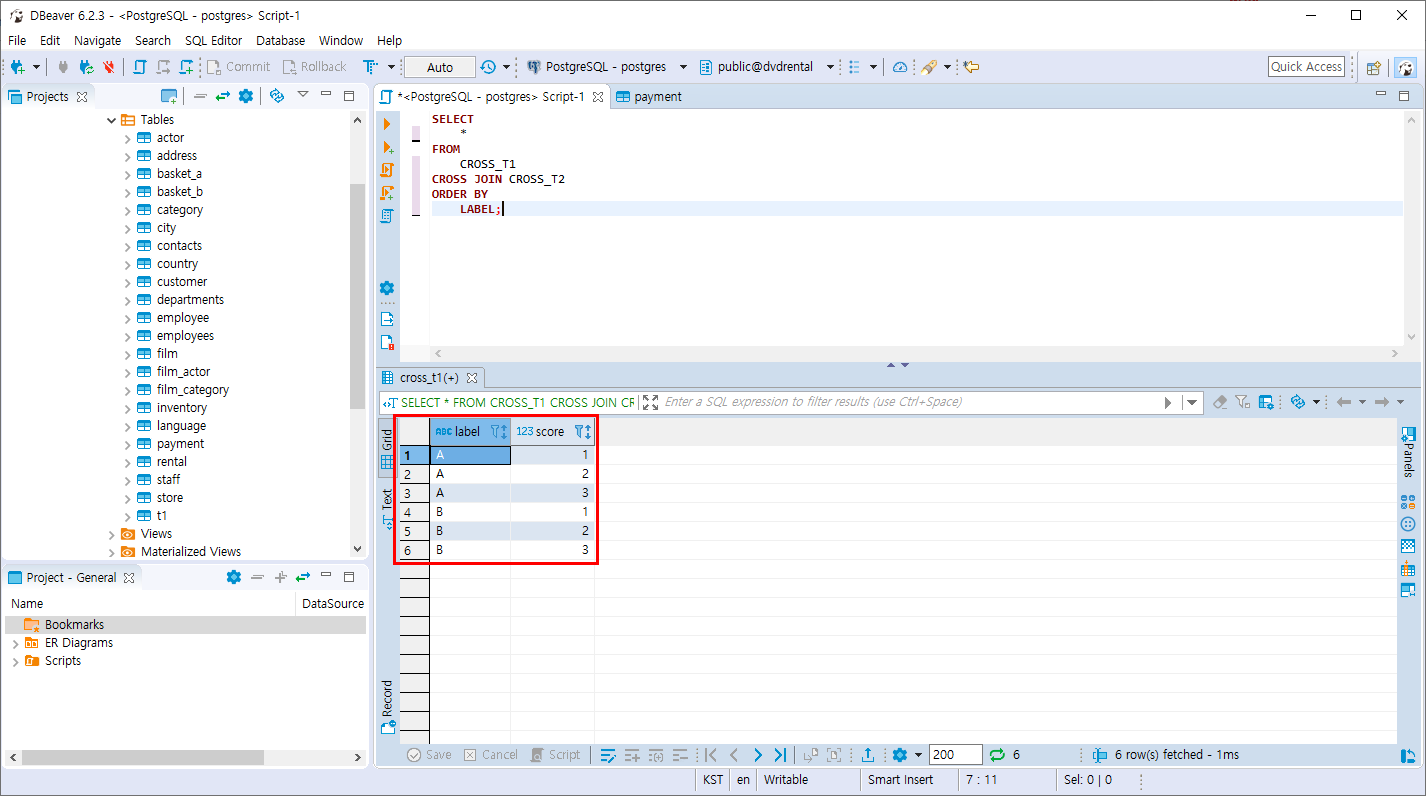1426x796 pixels.
Task: Click the Cancel button in results toolbar
Action: coord(490,755)
